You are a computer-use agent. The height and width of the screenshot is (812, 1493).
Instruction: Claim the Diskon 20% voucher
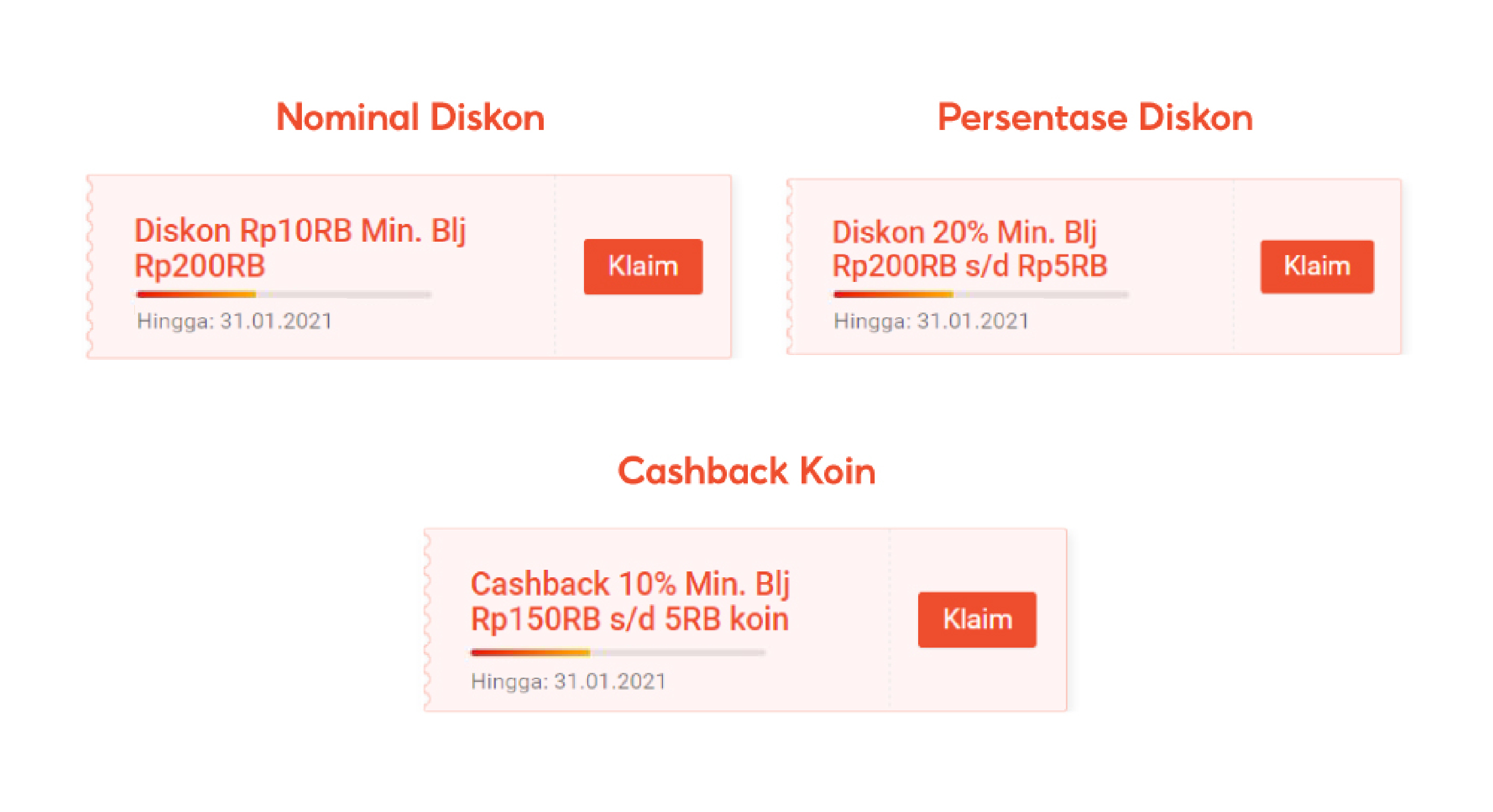tap(1316, 266)
